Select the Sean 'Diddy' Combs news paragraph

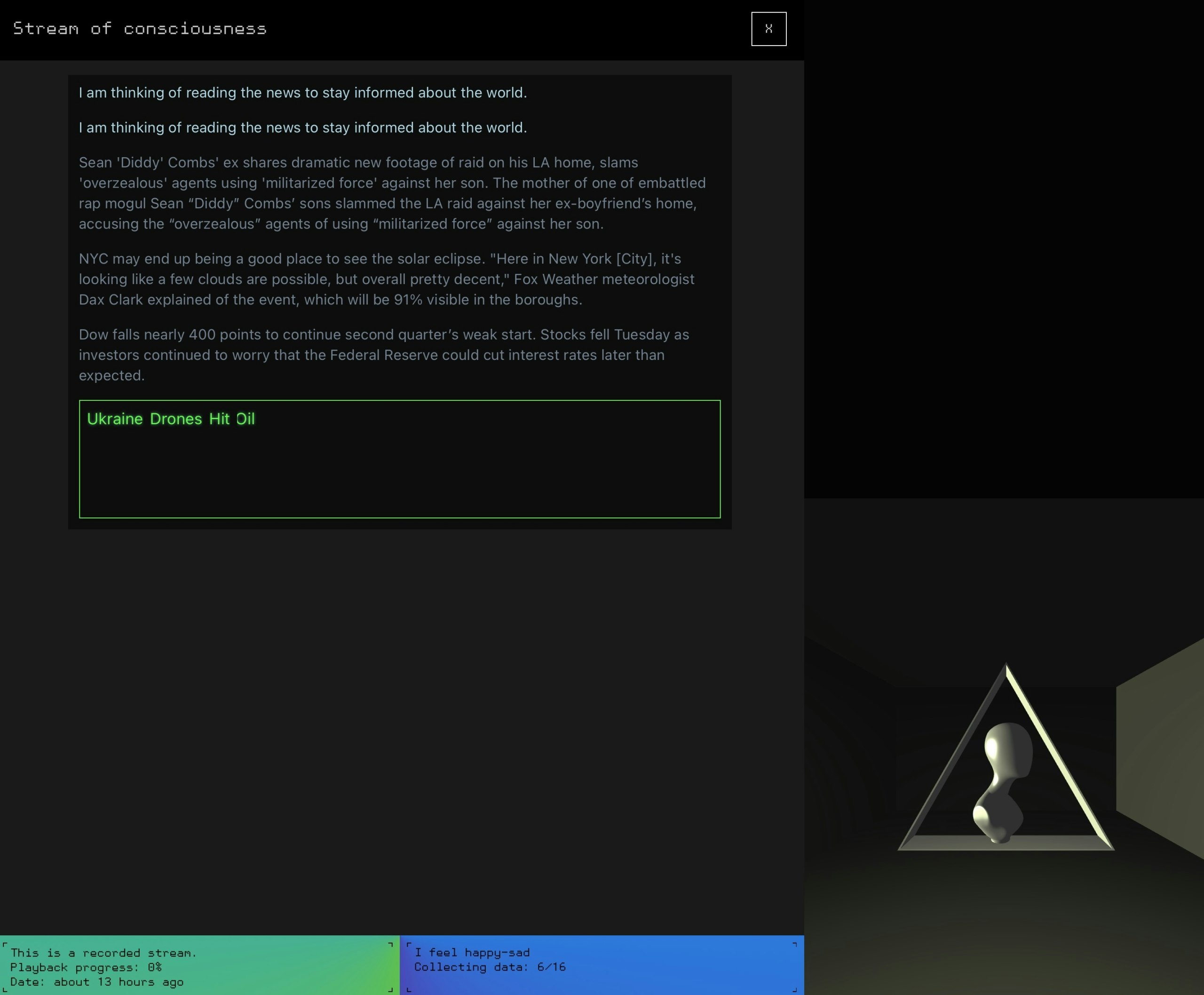coord(392,193)
